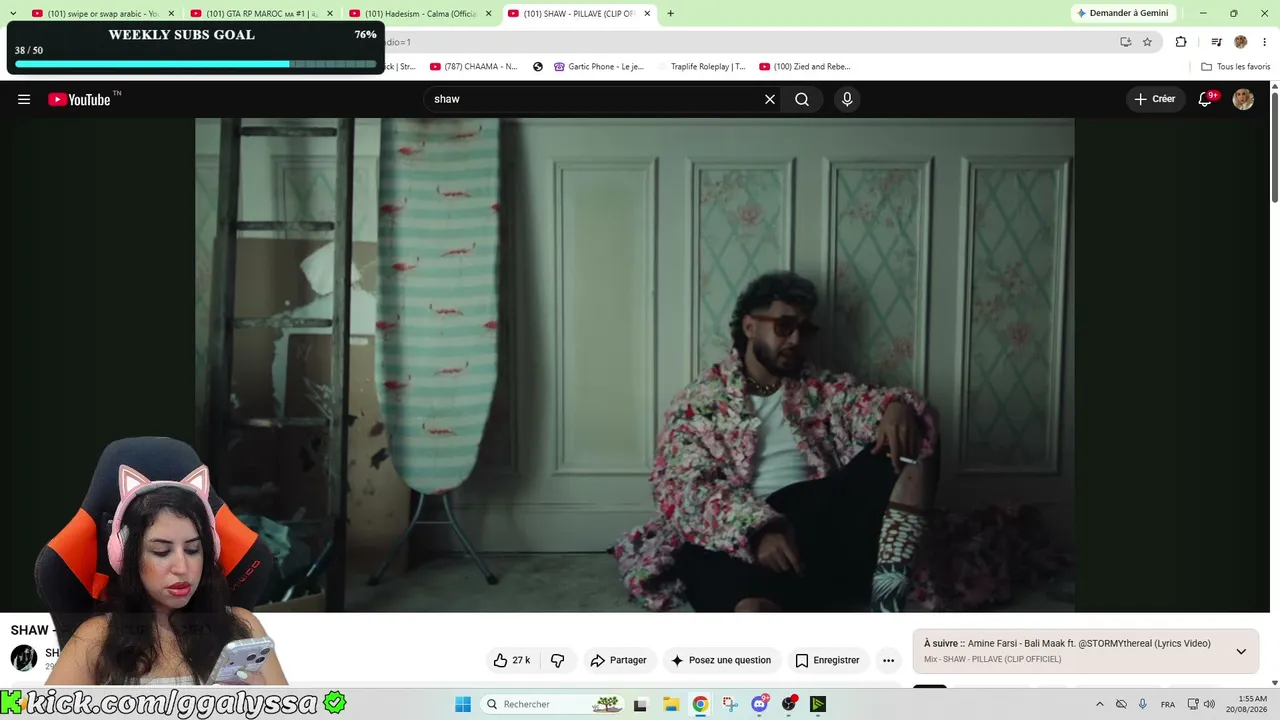The width and height of the screenshot is (1280, 720).
Task: Expand the À suivre mix playlist panel
Action: coord(1241,651)
